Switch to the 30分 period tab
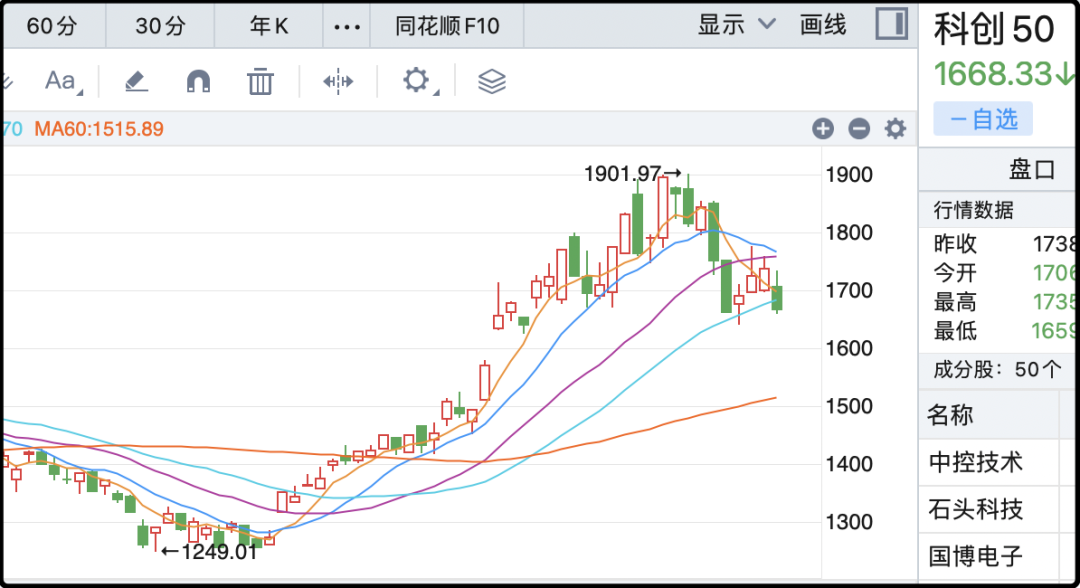The width and height of the screenshot is (1080, 588). (160, 26)
